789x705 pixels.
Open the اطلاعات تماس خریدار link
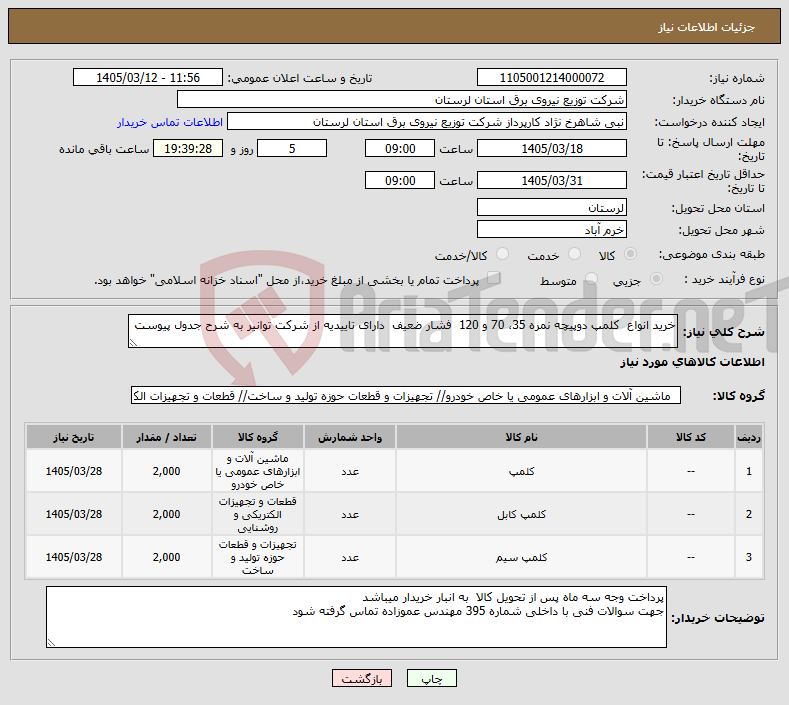pos(170,122)
